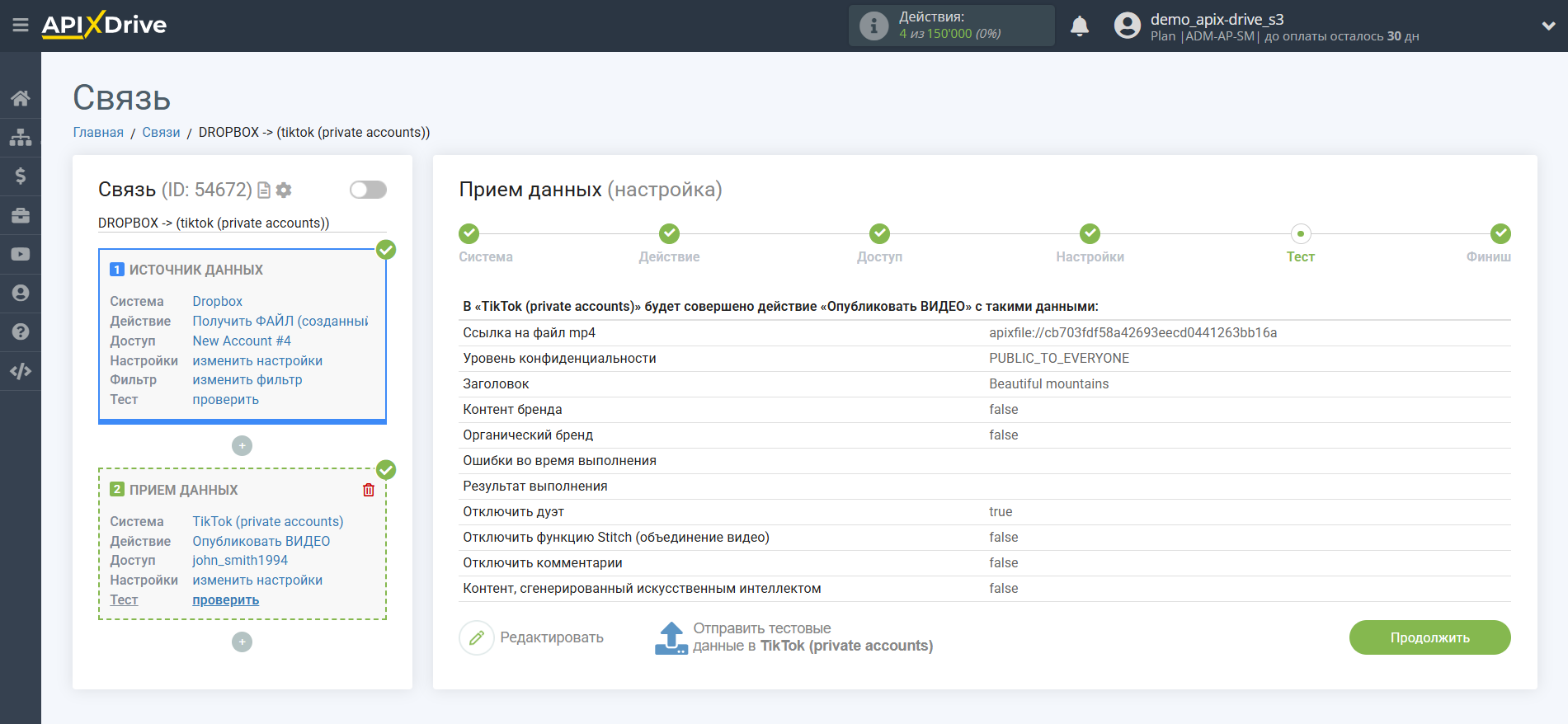Expand the user account dropdown arrow
Viewport: 1568px width, 724px height.
[1548, 26]
